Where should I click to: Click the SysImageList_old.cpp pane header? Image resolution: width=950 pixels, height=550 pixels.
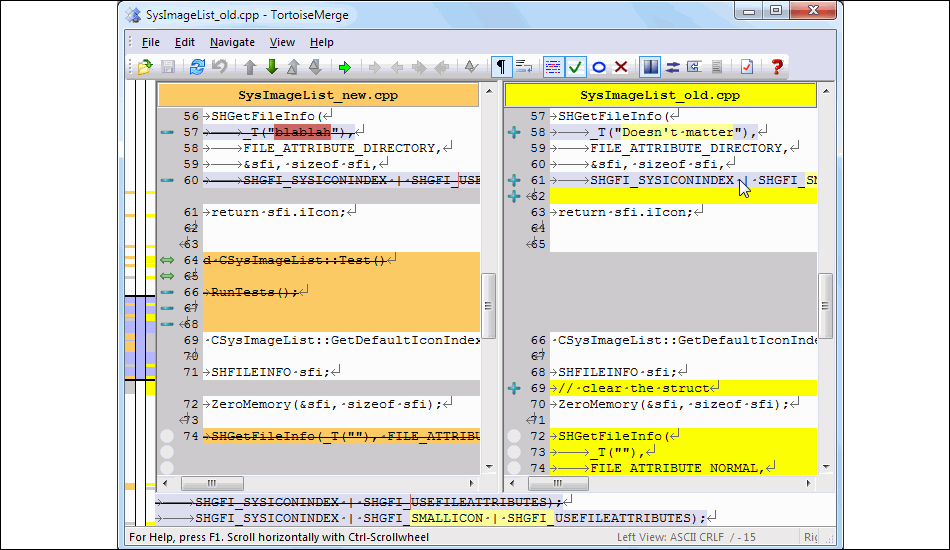coord(660,95)
